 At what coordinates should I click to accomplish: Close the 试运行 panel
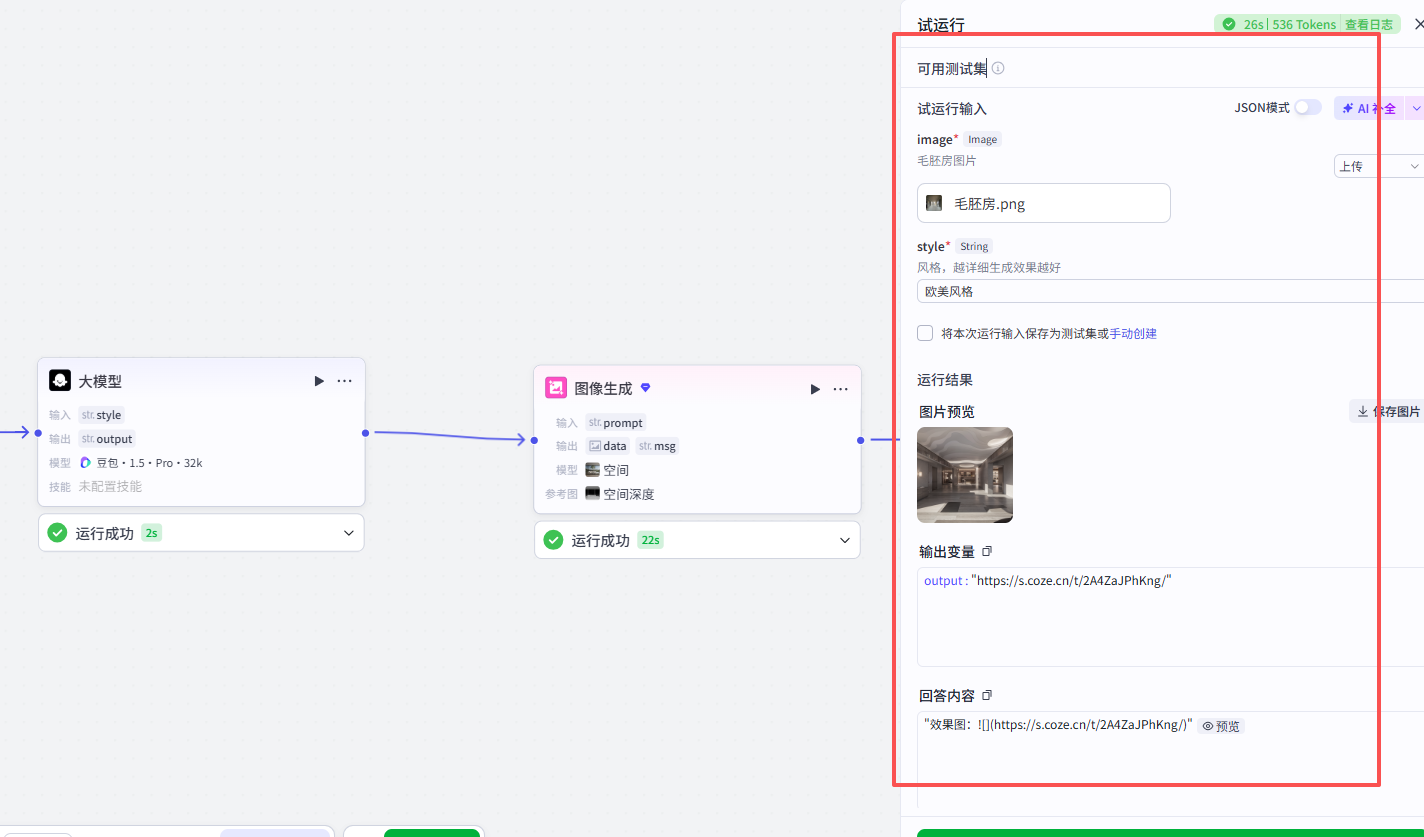tap(1419, 24)
